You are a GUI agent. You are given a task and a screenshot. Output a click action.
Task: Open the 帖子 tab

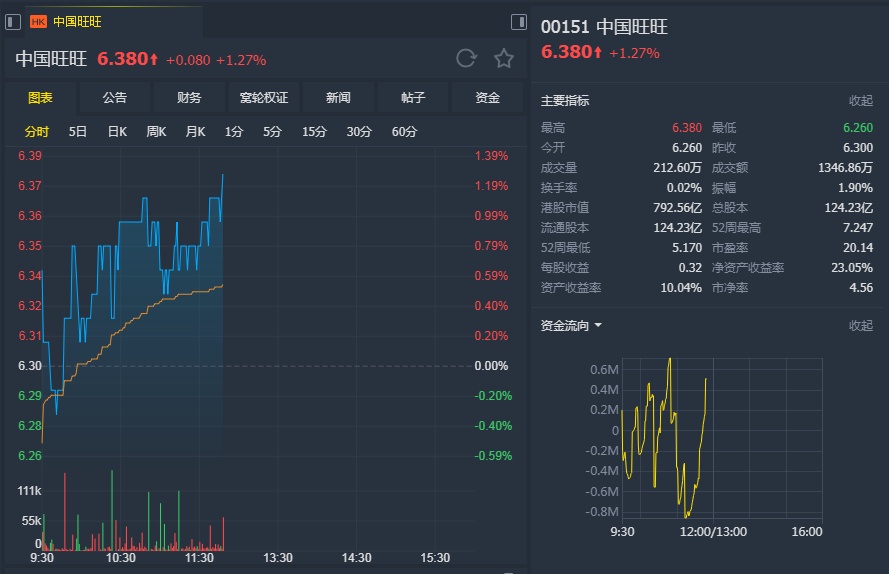(x=413, y=98)
